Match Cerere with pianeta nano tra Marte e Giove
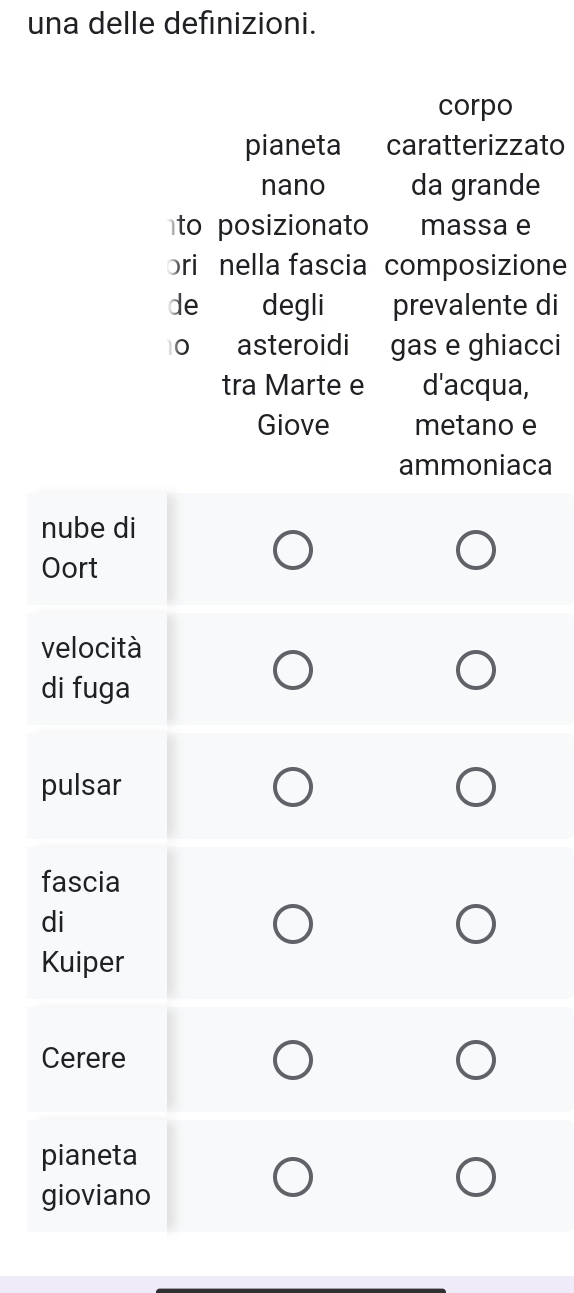 coord(293,1060)
